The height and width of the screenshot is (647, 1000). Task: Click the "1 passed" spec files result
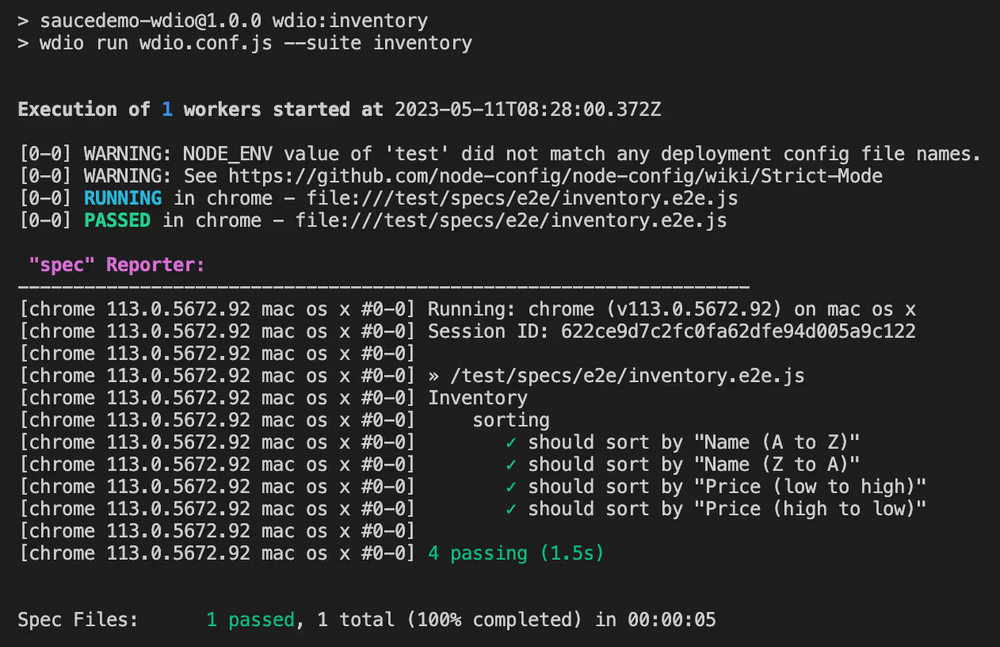251,620
